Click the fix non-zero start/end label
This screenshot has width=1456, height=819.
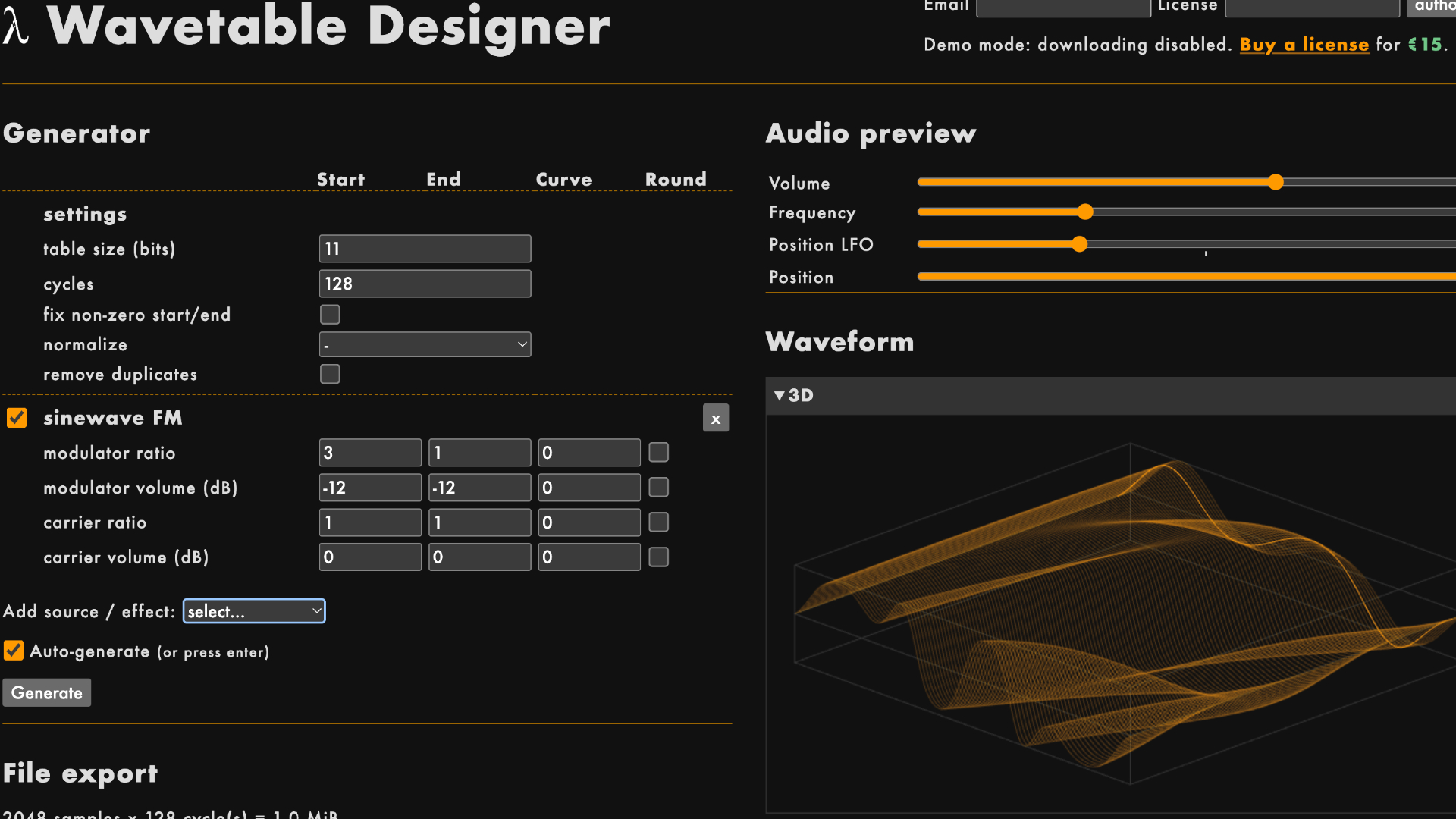click(136, 315)
